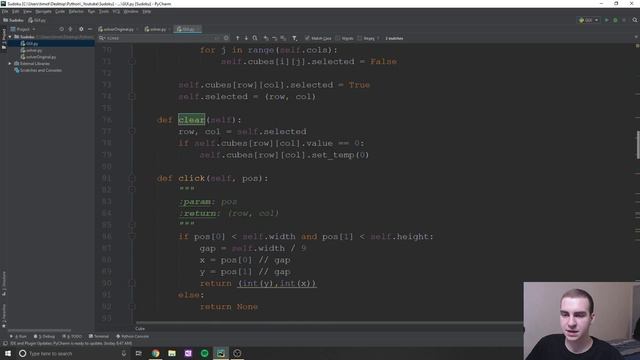Click the IDE and Plugin Updates status message
The width and height of the screenshot is (640, 360).
[71, 343]
